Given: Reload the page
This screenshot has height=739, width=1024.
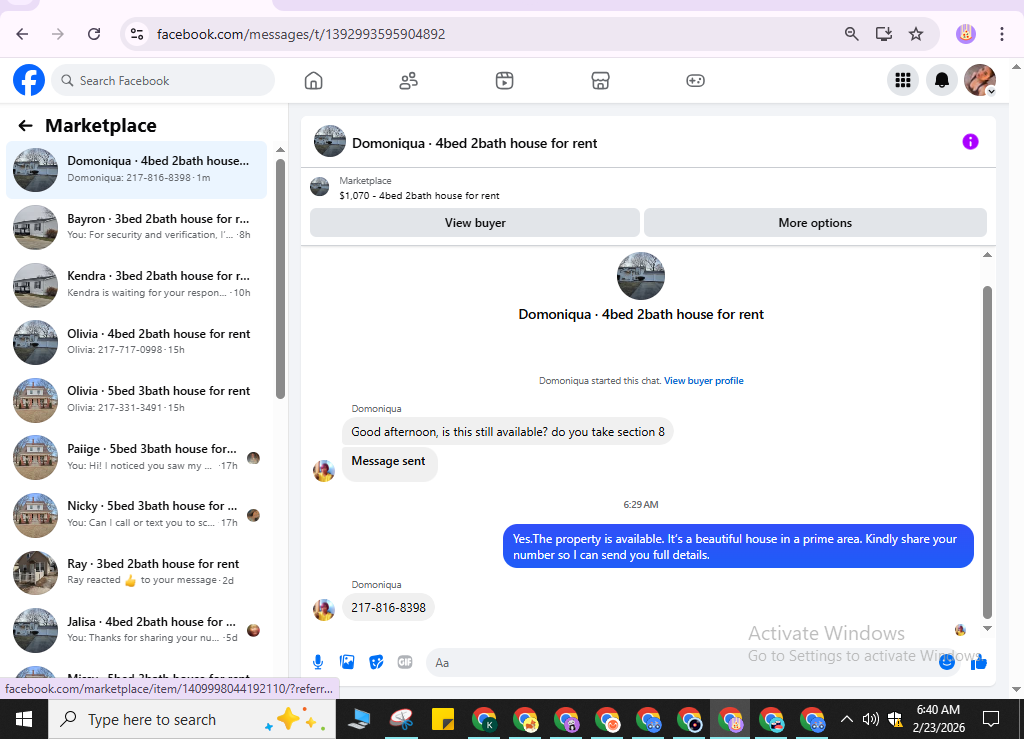Looking at the screenshot, I should [x=94, y=34].
